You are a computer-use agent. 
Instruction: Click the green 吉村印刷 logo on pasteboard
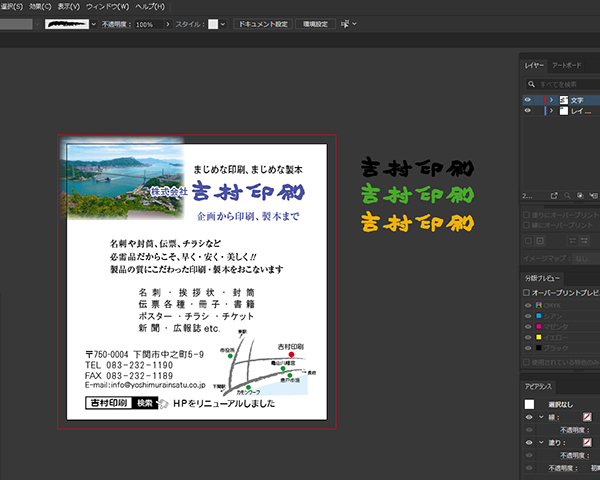tap(417, 194)
